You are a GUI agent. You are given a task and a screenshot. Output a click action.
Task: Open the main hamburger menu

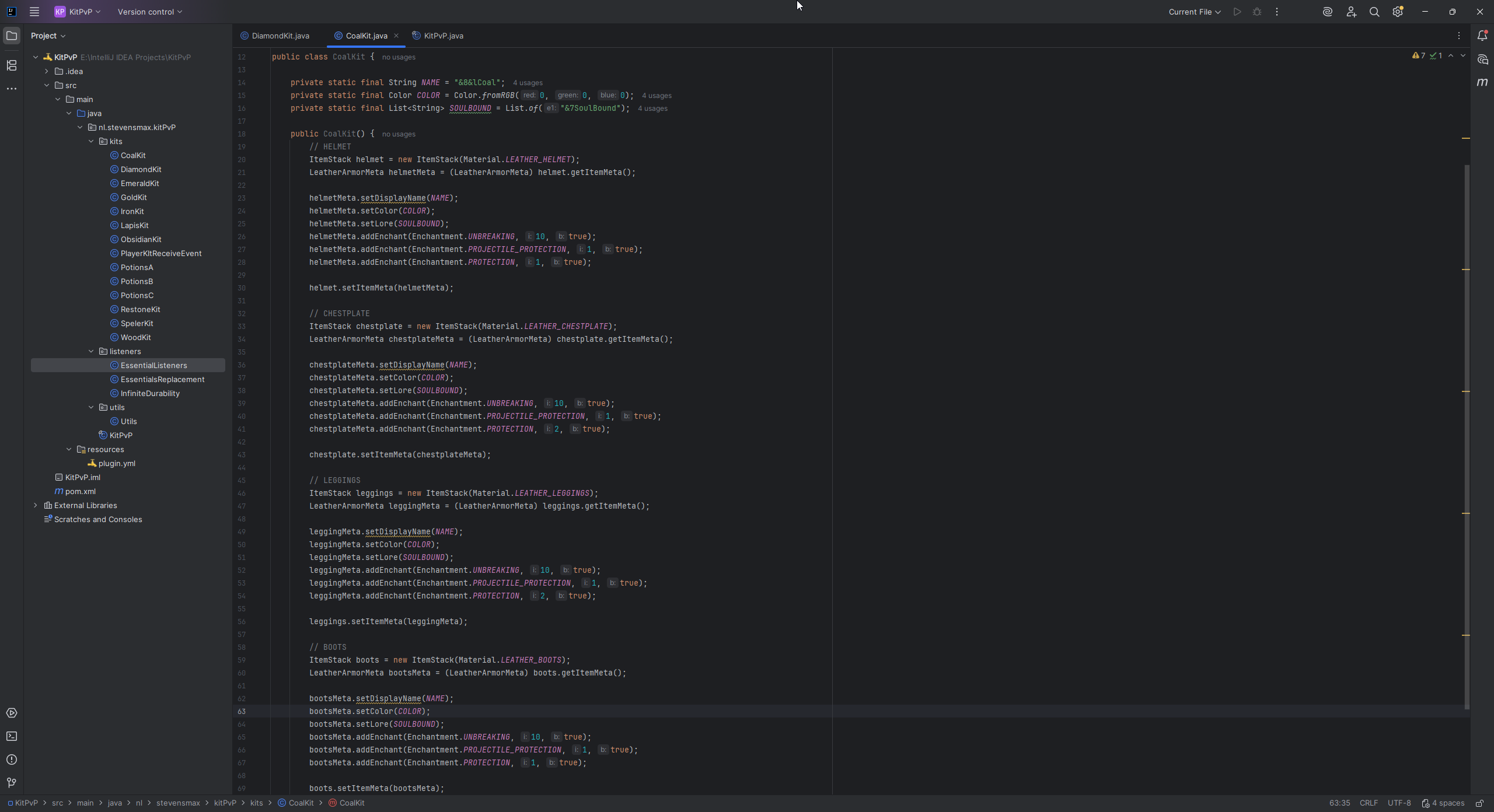click(x=34, y=12)
